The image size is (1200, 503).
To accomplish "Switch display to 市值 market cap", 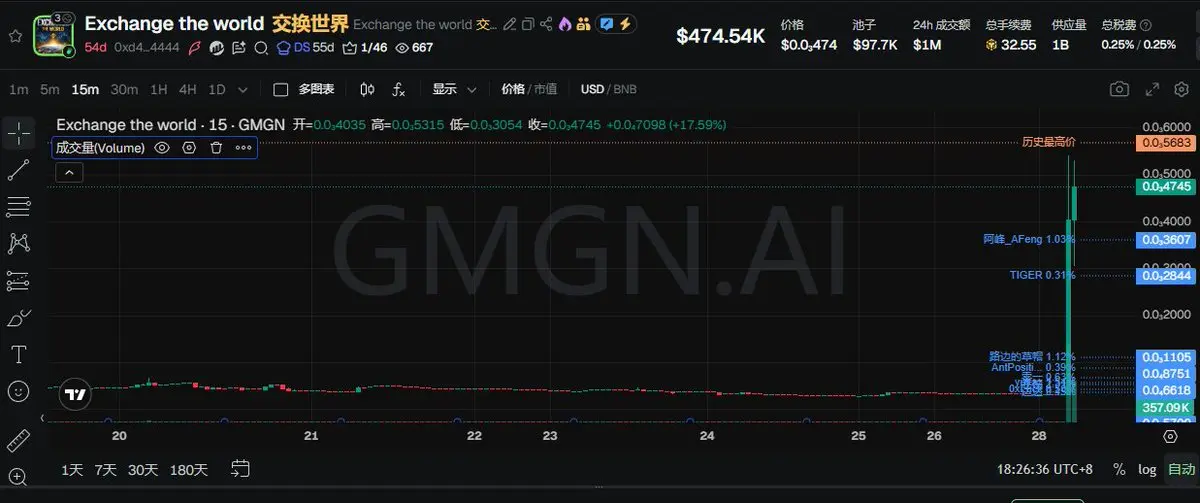I will click(x=546, y=89).
